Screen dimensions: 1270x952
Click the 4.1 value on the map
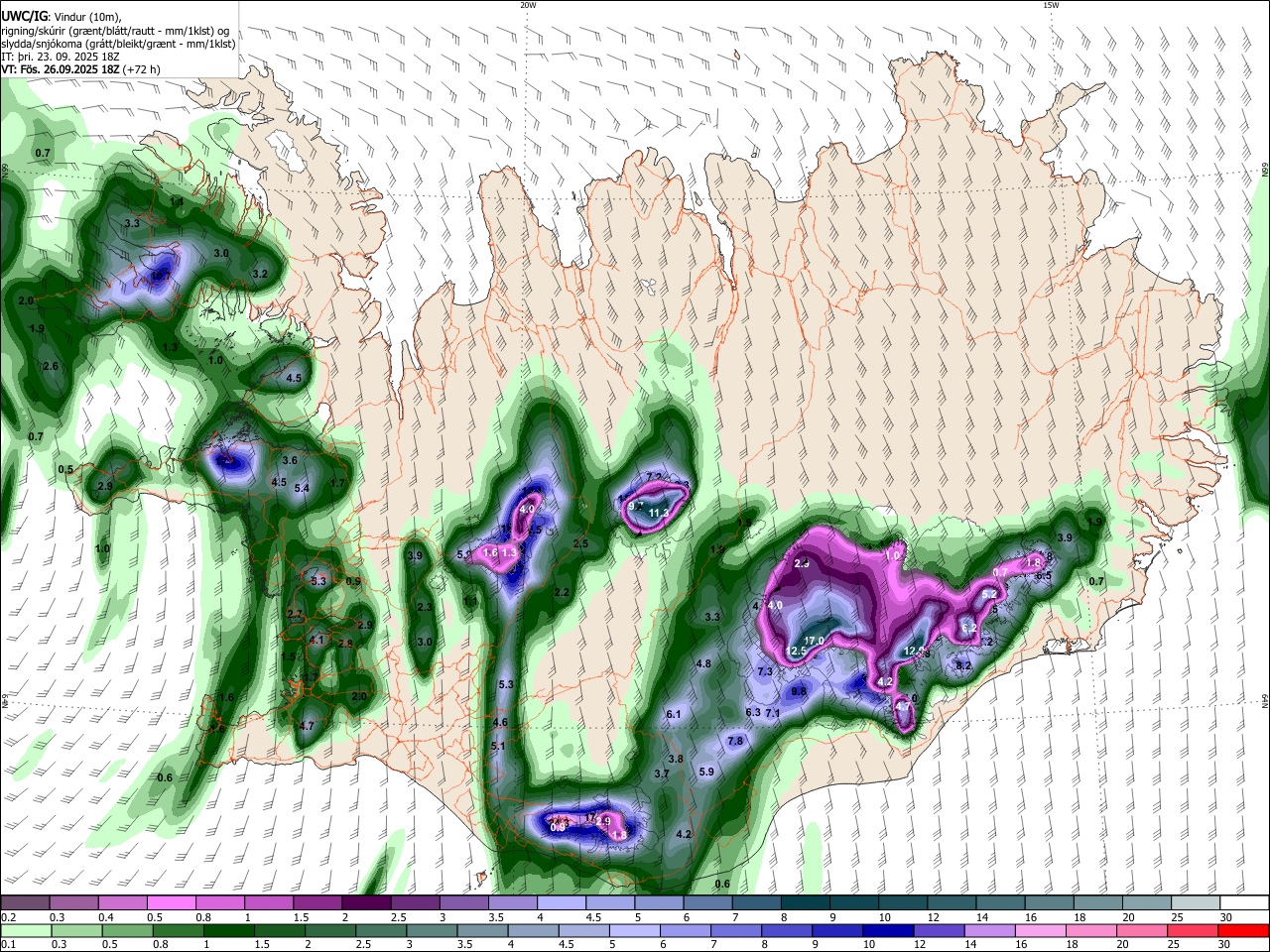(317, 640)
